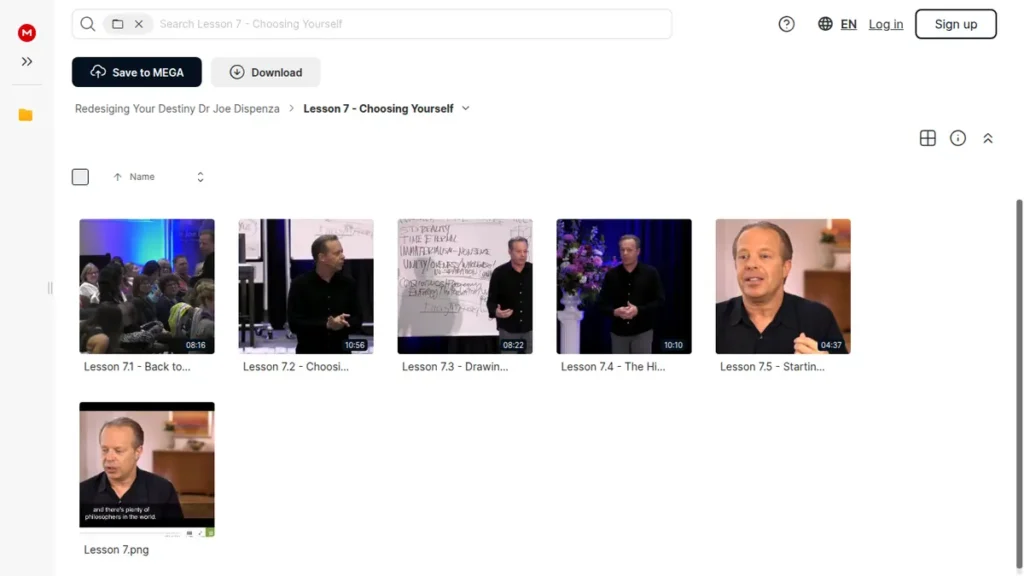Viewport: 1024px width, 576px height.
Task: Click the ascending arrow beside Name
Action: point(118,177)
